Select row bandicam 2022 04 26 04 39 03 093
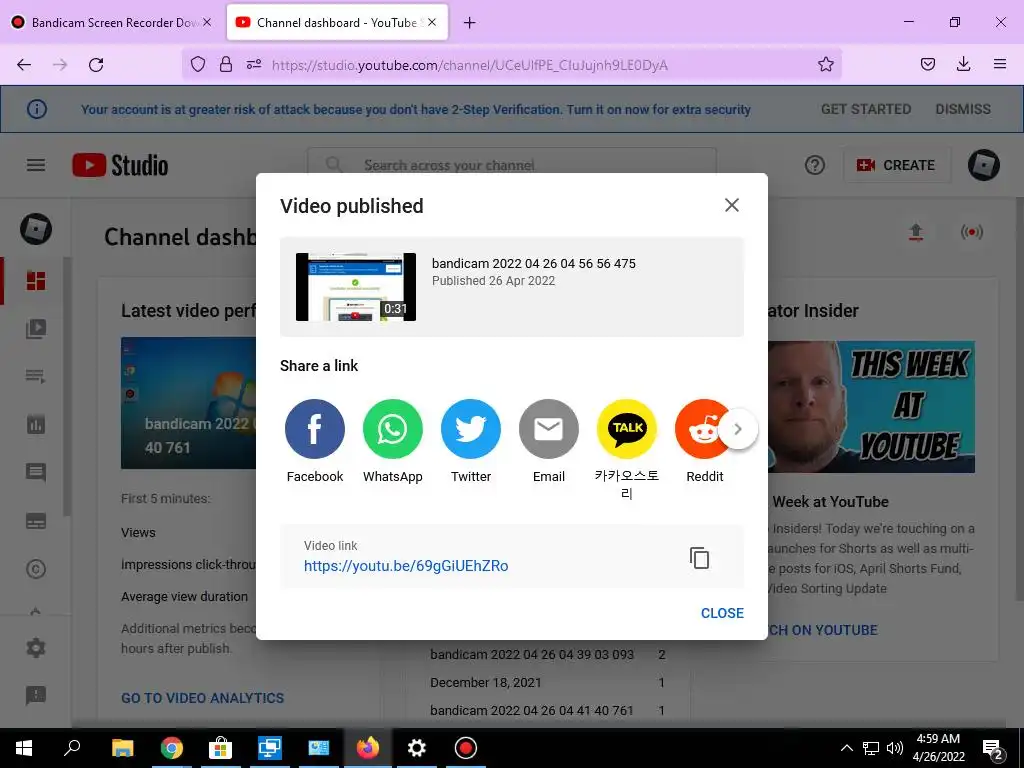 [547, 654]
